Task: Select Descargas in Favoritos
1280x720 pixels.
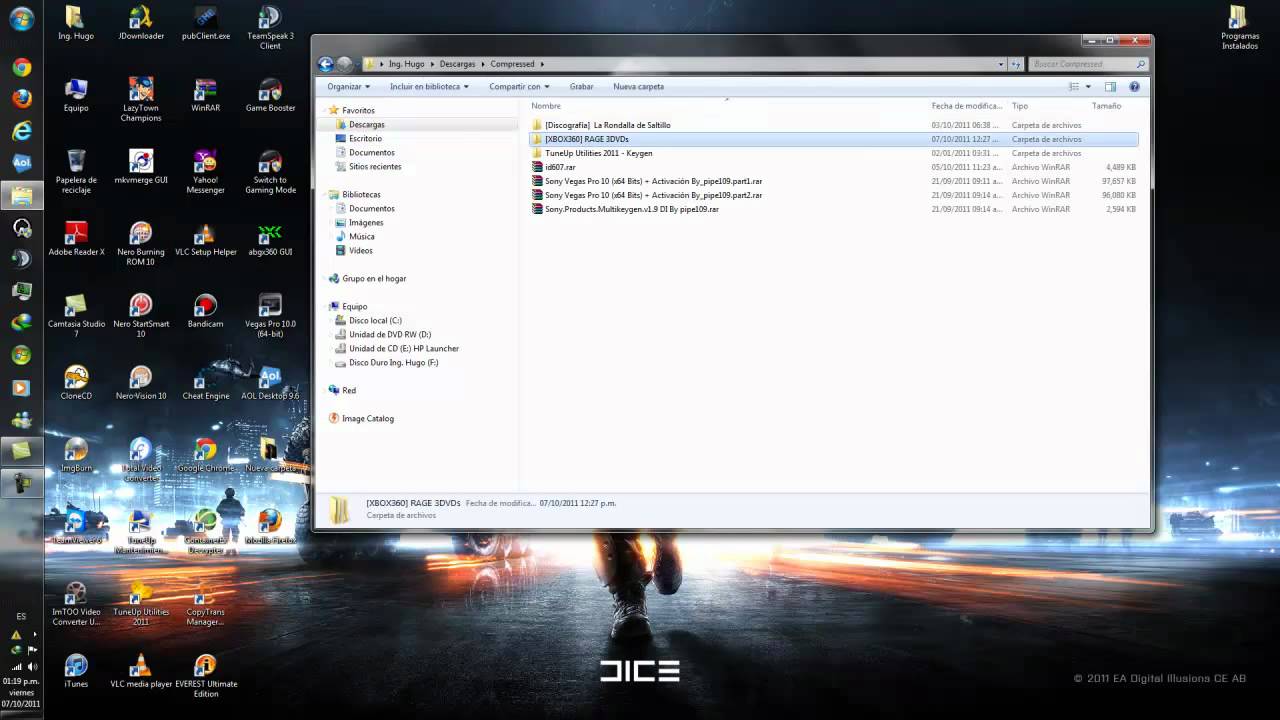Action: pyautogui.click(x=366, y=125)
